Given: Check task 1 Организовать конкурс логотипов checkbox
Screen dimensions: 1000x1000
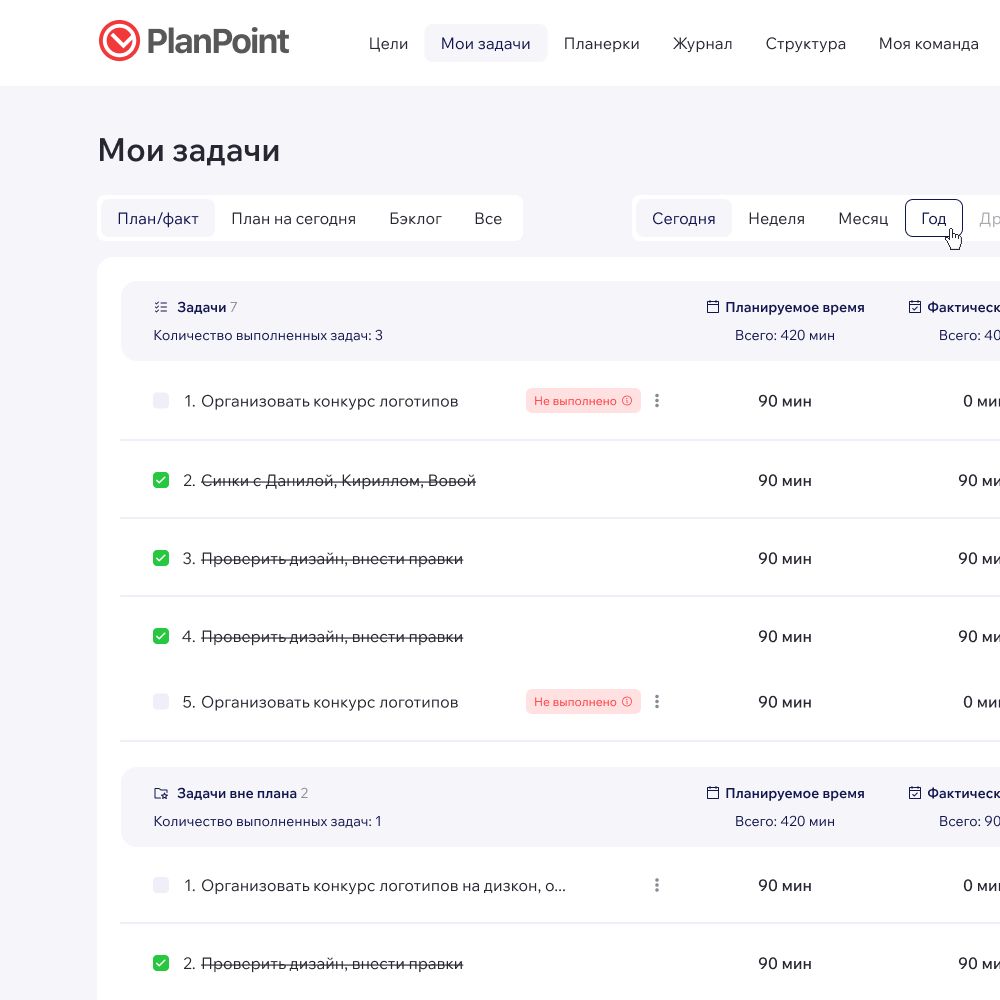Looking at the screenshot, I should (161, 401).
